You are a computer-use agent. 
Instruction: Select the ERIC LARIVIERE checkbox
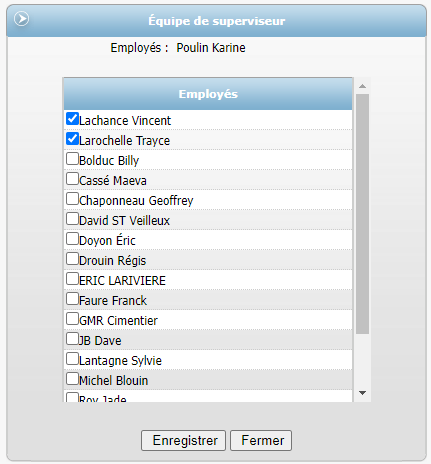coord(72,279)
